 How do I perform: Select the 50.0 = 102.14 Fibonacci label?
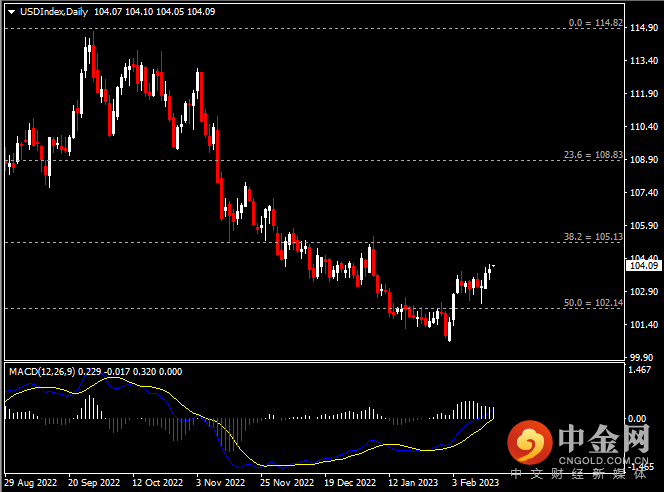[592, 302]
